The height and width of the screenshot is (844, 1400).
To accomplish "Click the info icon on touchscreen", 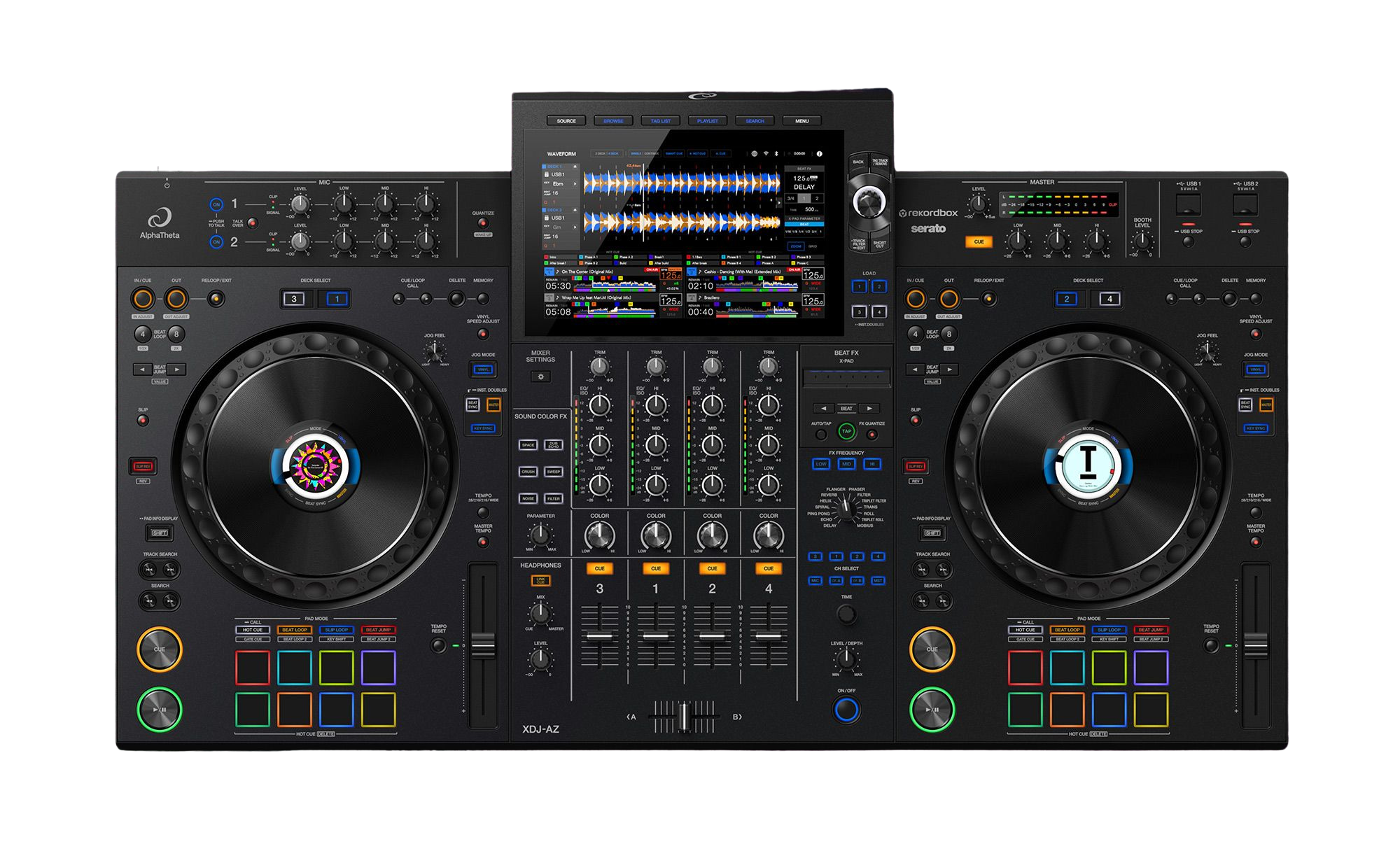I will point(820,154).
